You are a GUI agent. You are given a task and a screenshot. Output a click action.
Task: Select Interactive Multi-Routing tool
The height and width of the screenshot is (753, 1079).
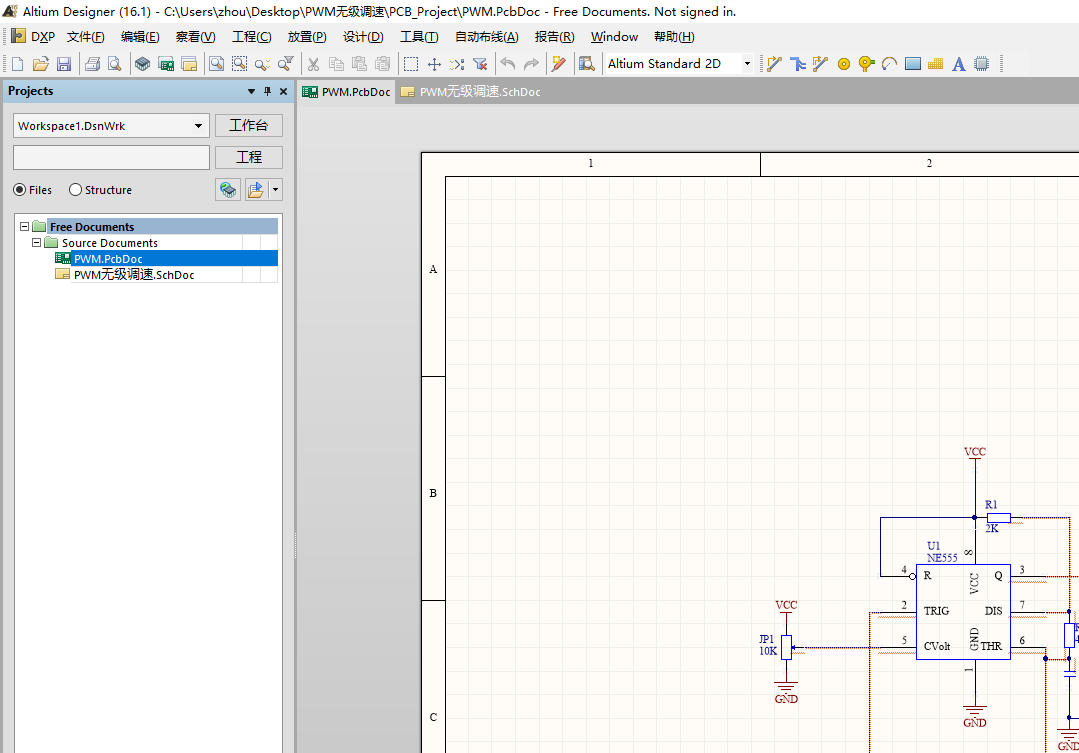[798, 64]
